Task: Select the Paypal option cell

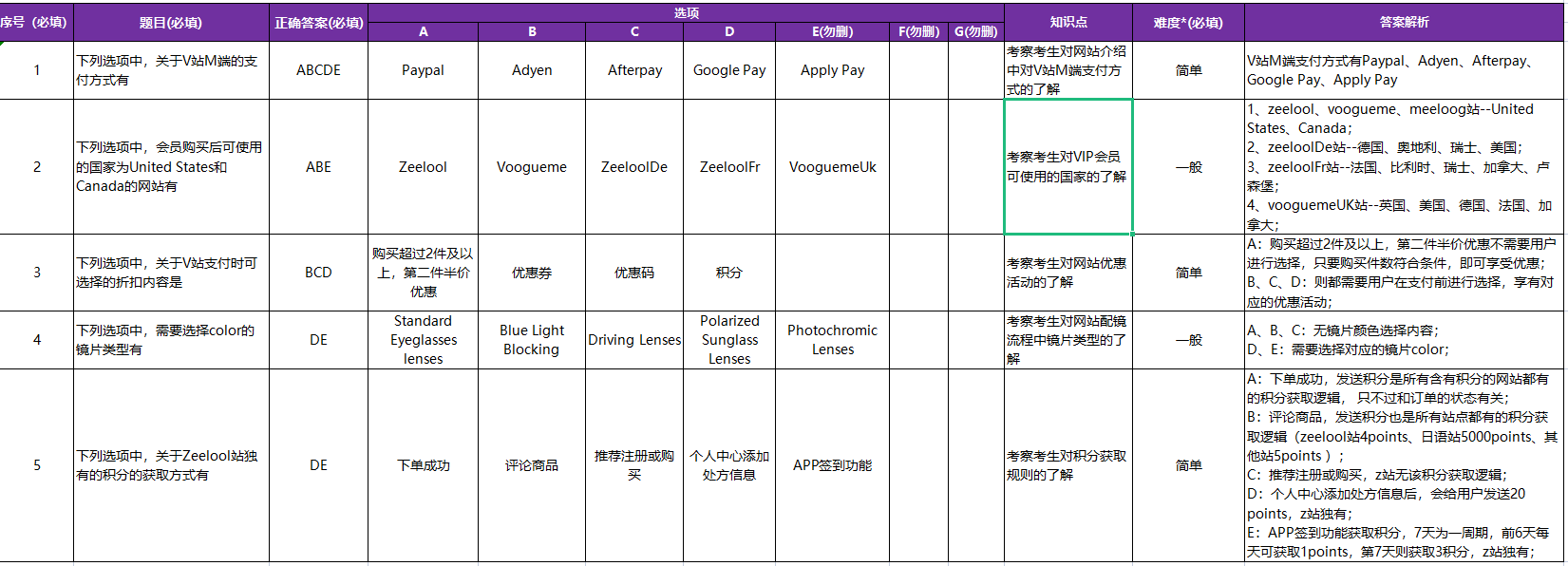Action: coord(423,70)
